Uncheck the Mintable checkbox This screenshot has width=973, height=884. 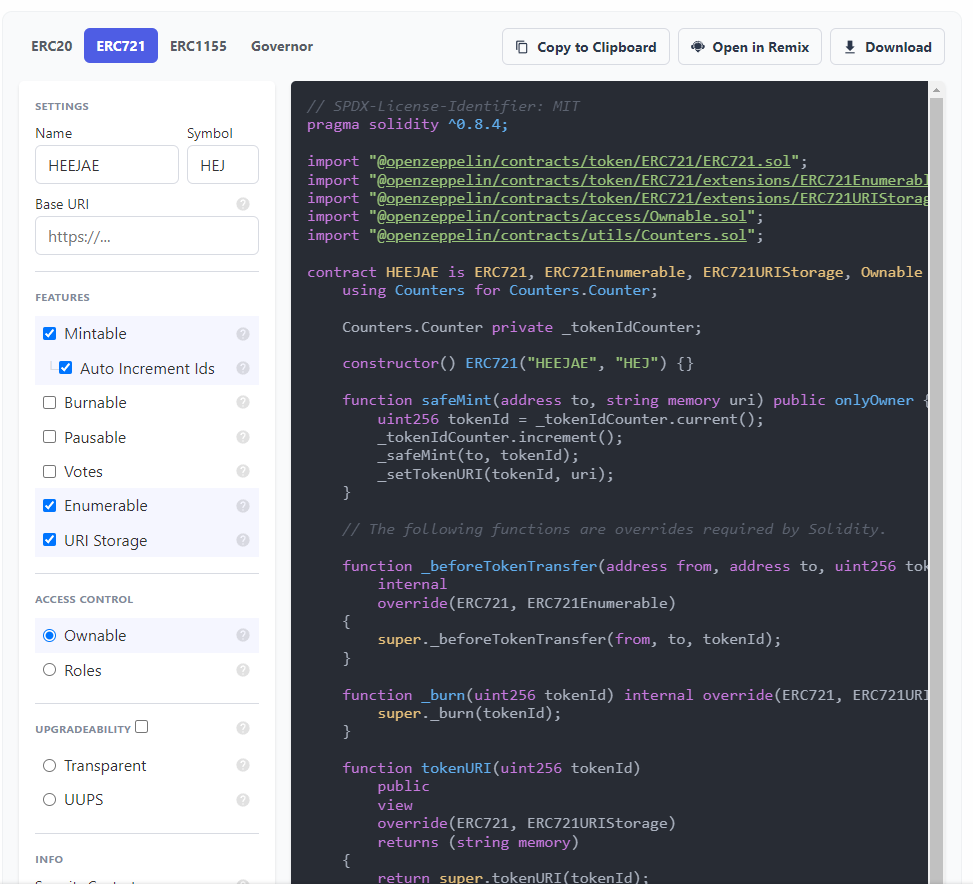(50, 334)
